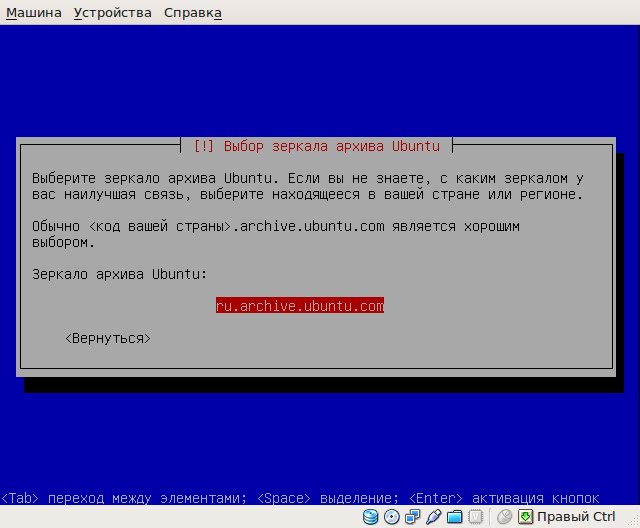
Task: Click the <Space> hint in bottom help line
Action: click(284, 498)
